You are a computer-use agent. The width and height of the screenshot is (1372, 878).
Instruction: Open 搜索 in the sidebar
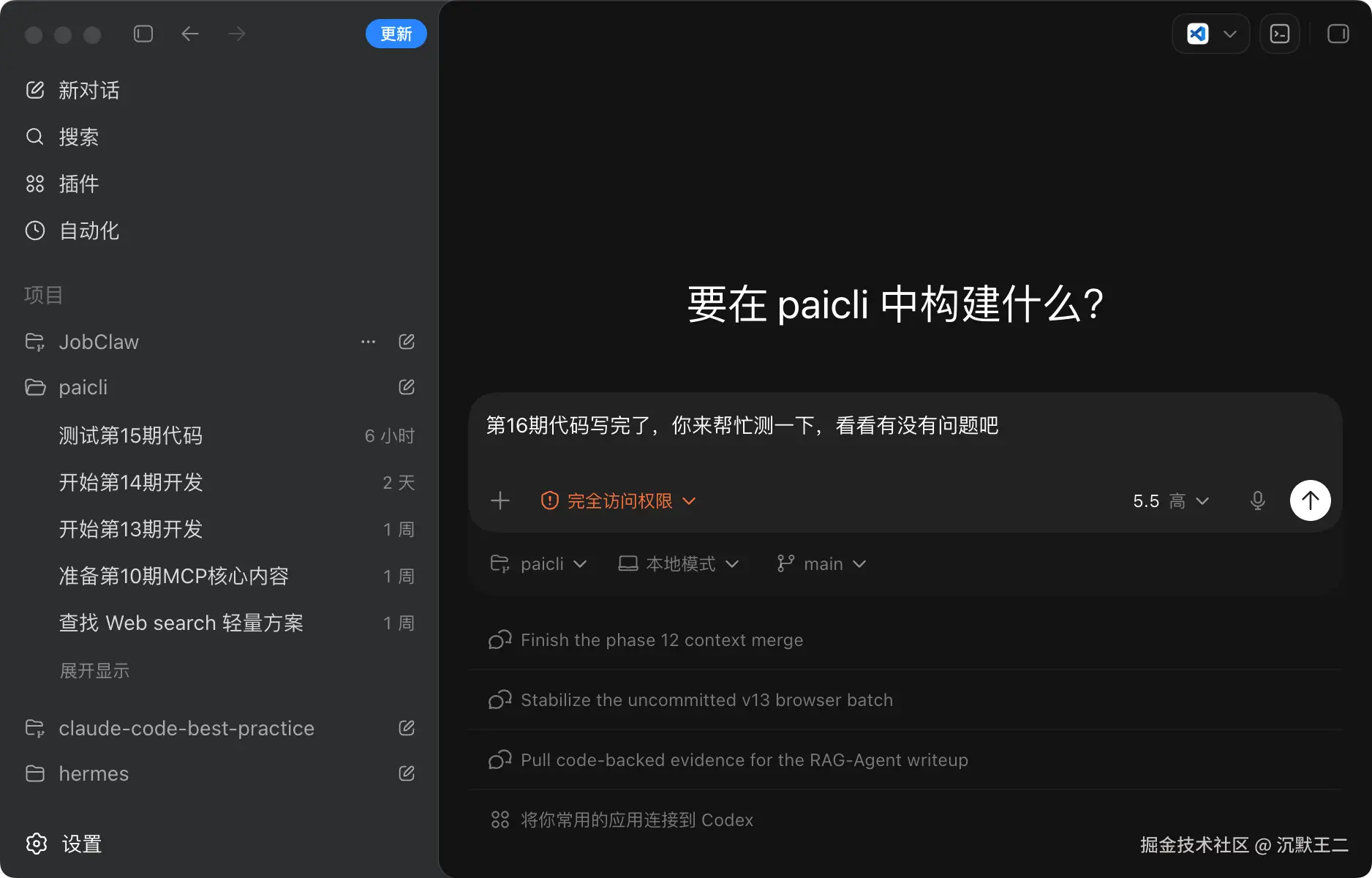point(63,137)
